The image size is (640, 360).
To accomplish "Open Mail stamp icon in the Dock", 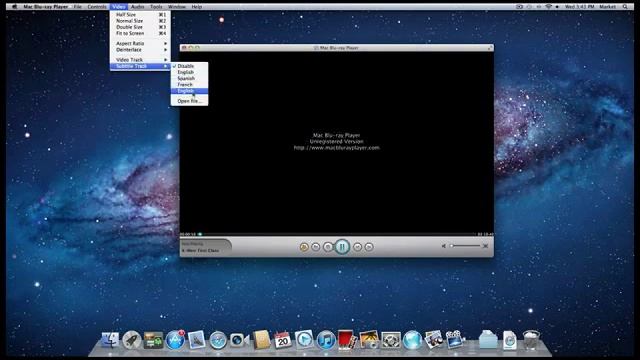I will [x=197, y=340].
